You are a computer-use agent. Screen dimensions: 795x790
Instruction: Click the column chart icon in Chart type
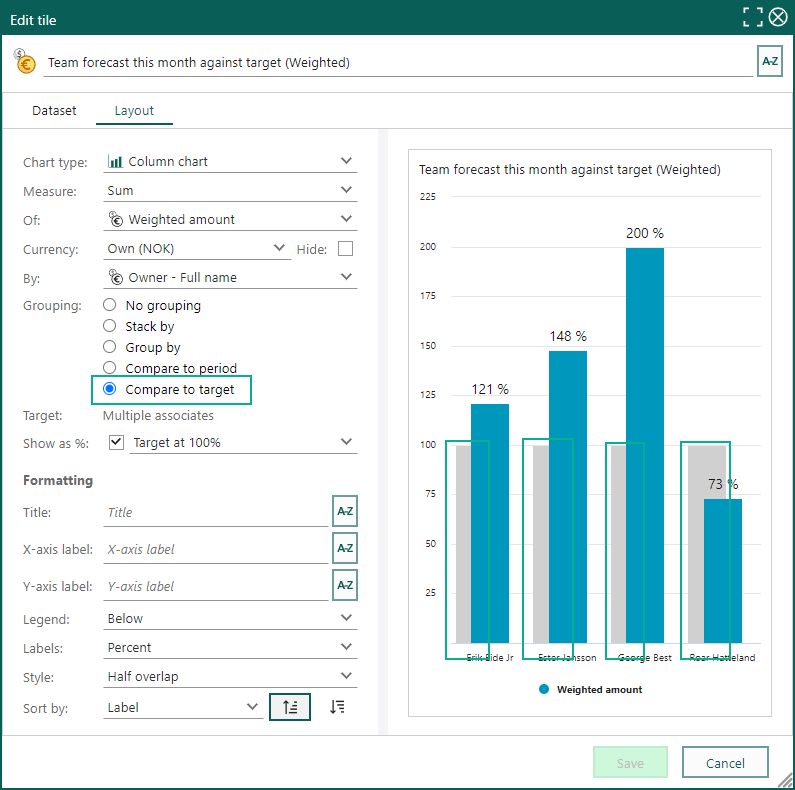115,161
